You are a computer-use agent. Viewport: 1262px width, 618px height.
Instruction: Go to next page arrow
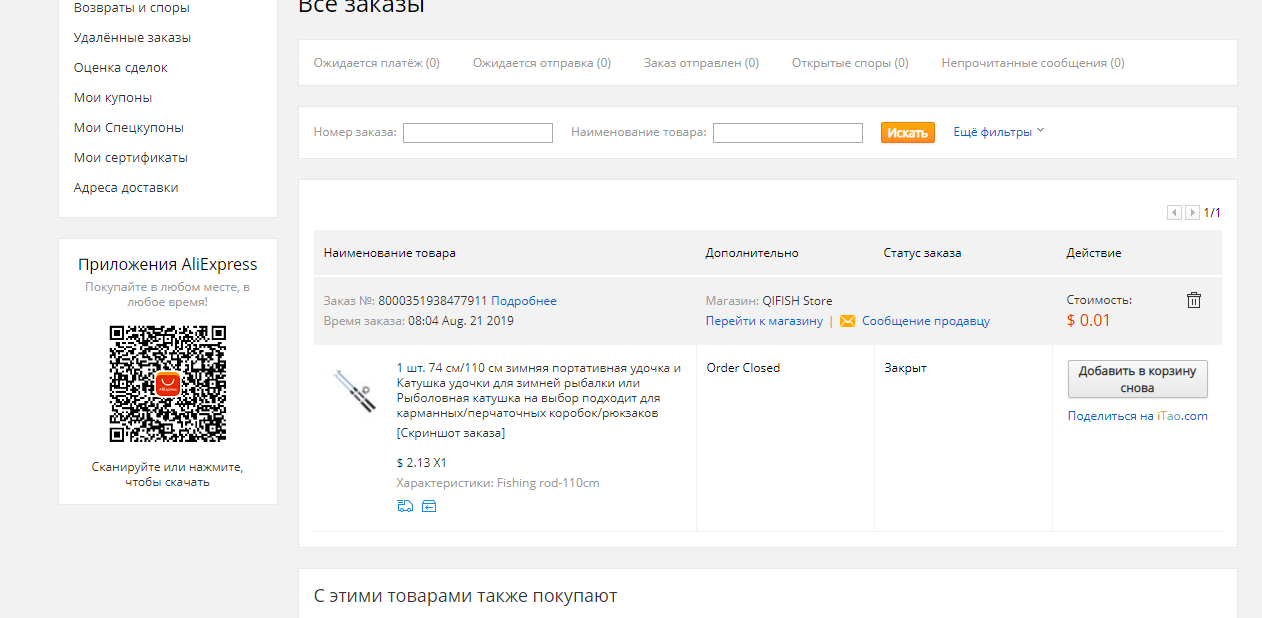click(1192, 212)
